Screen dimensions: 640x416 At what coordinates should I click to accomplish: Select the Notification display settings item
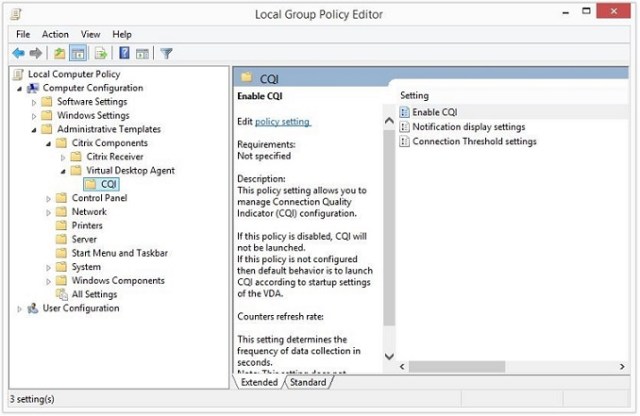click(x=468, y=127)
